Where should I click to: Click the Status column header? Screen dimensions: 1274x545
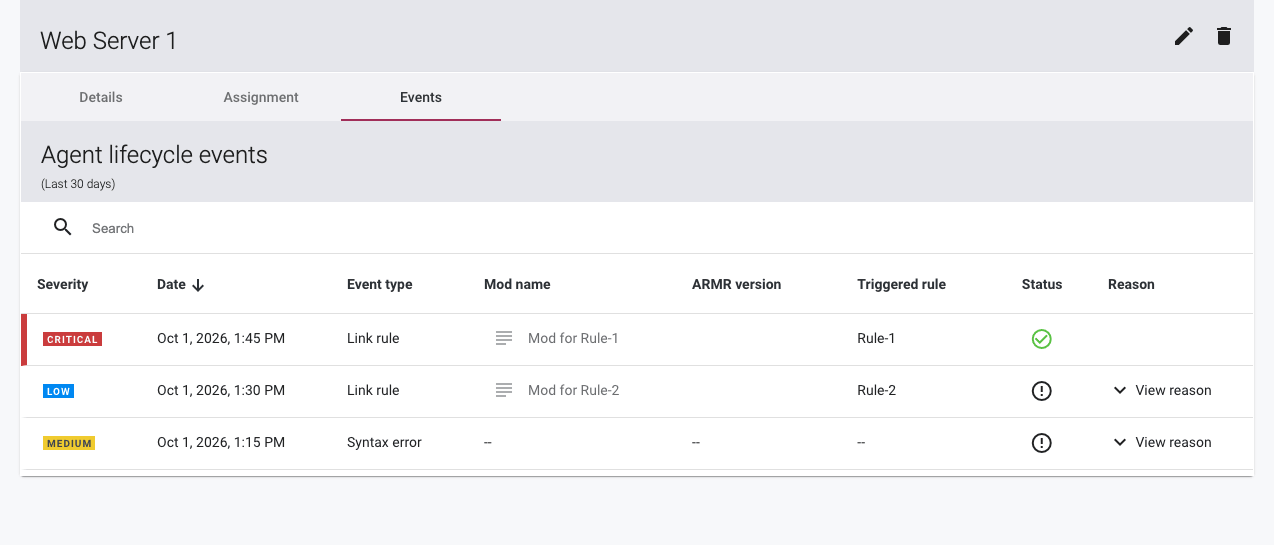pyautogui.click(x=1042, y=284)
